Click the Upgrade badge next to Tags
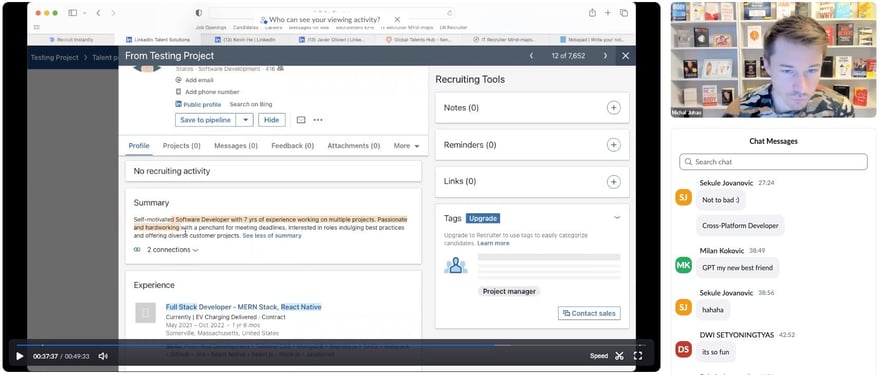The image size is (880, 375). pyautogui.click(x=483, y=218)
